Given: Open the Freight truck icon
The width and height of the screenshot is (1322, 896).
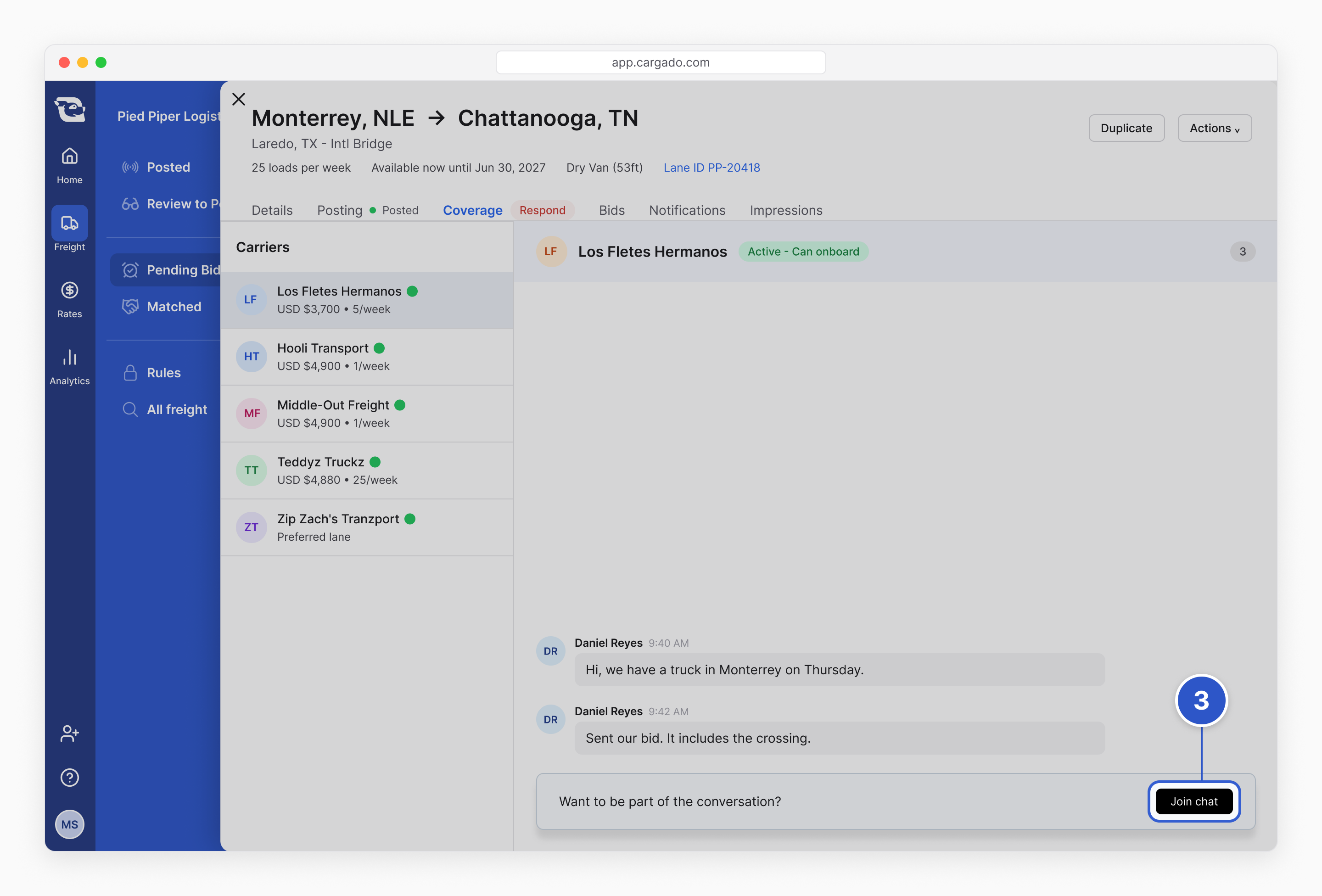Looking at the screenshot, I should point(69,223).
